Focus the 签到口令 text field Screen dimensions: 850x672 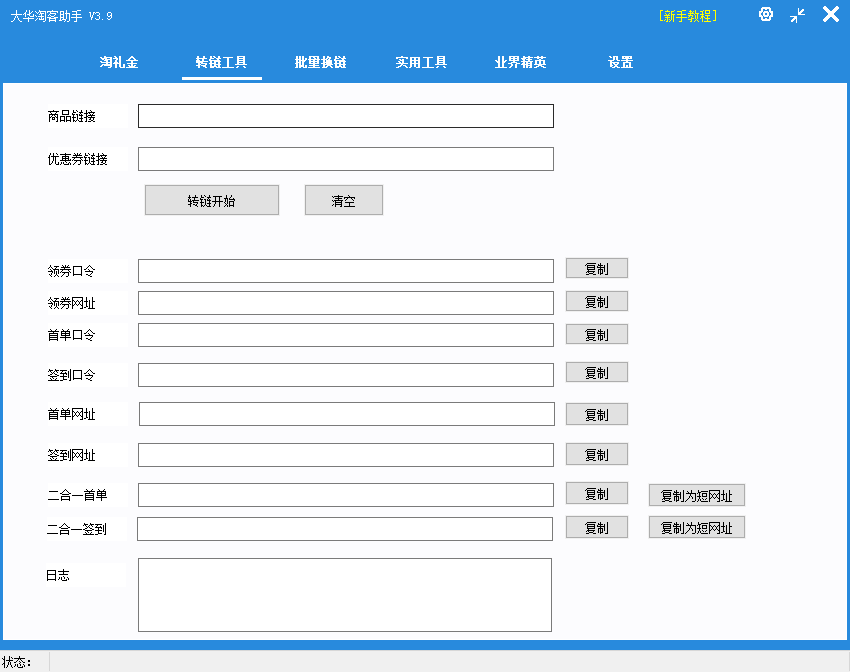(x=346, y=375)
